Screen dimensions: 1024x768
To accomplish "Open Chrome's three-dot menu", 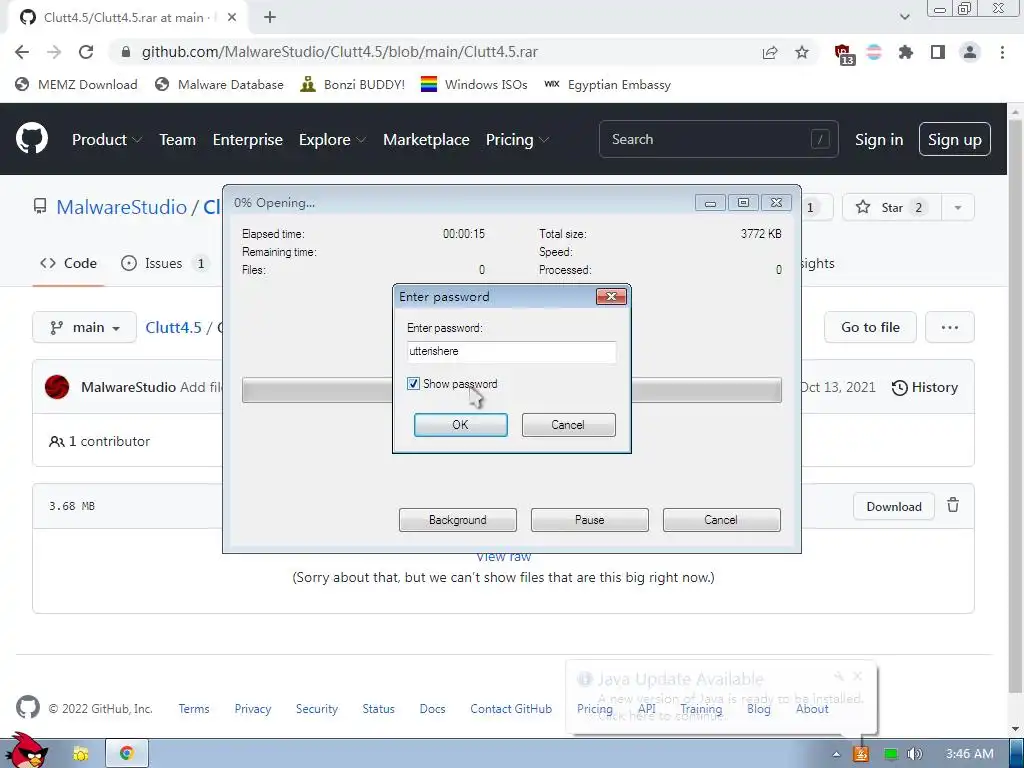I will point(1002,52).
